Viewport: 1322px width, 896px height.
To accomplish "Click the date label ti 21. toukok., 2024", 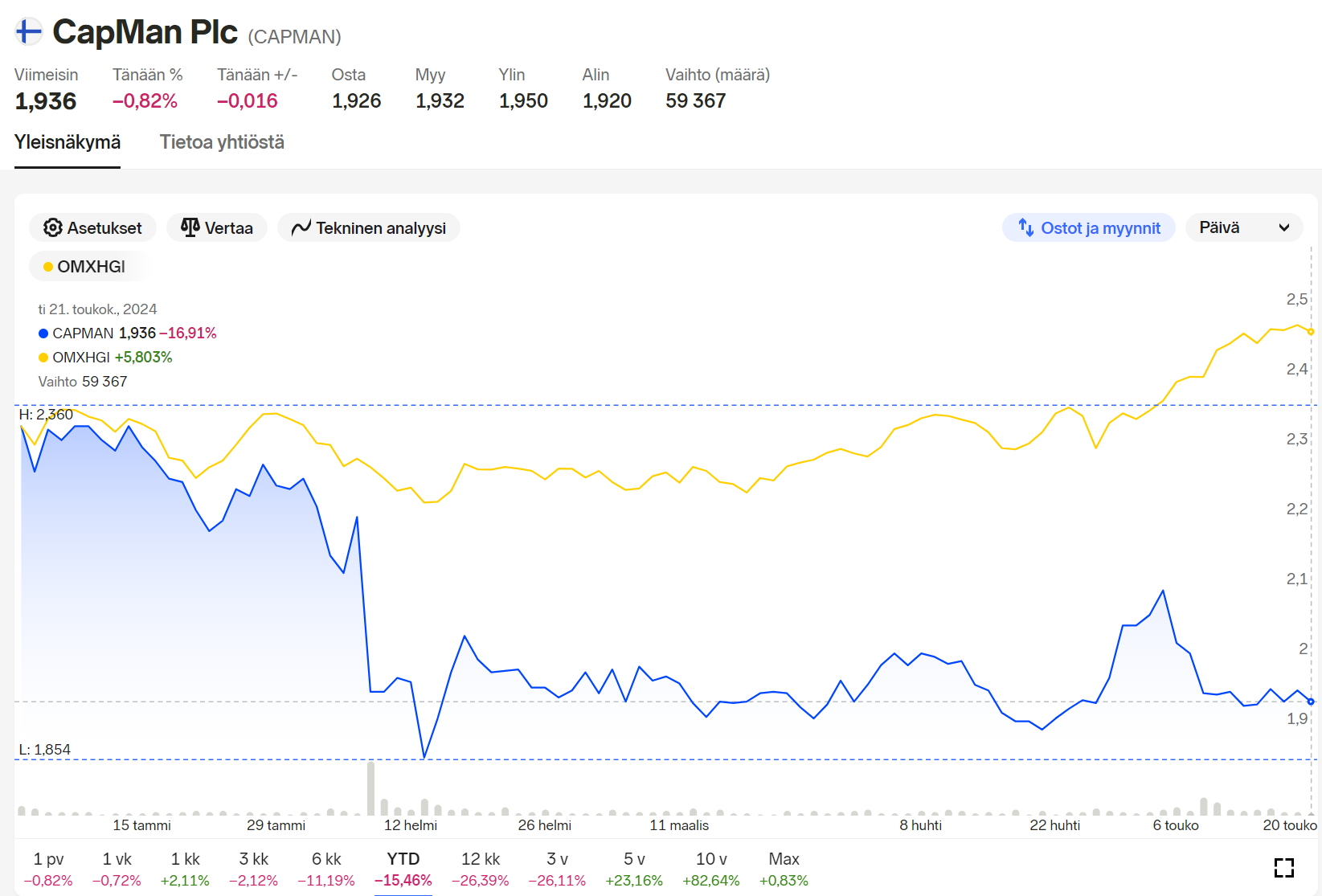I will click(97, 309).
